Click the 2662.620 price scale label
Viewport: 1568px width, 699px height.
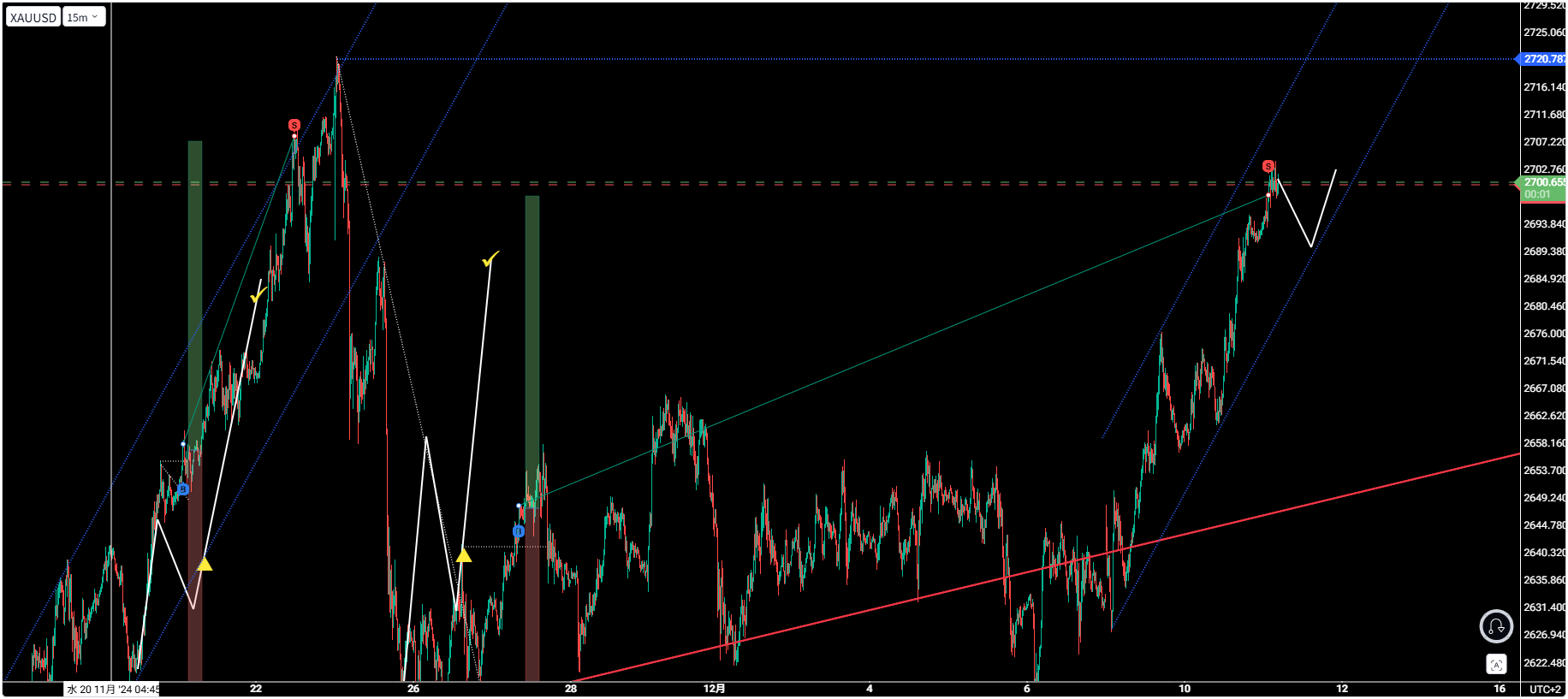click(1544, 416)
